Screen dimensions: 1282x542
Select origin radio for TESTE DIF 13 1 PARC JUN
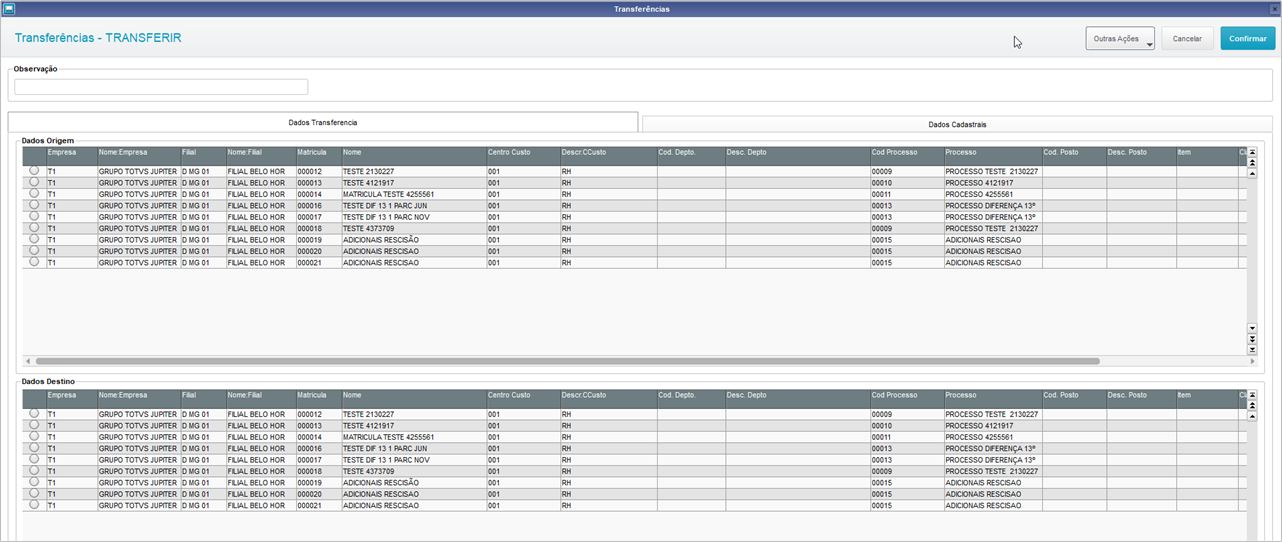pos(34,205)
